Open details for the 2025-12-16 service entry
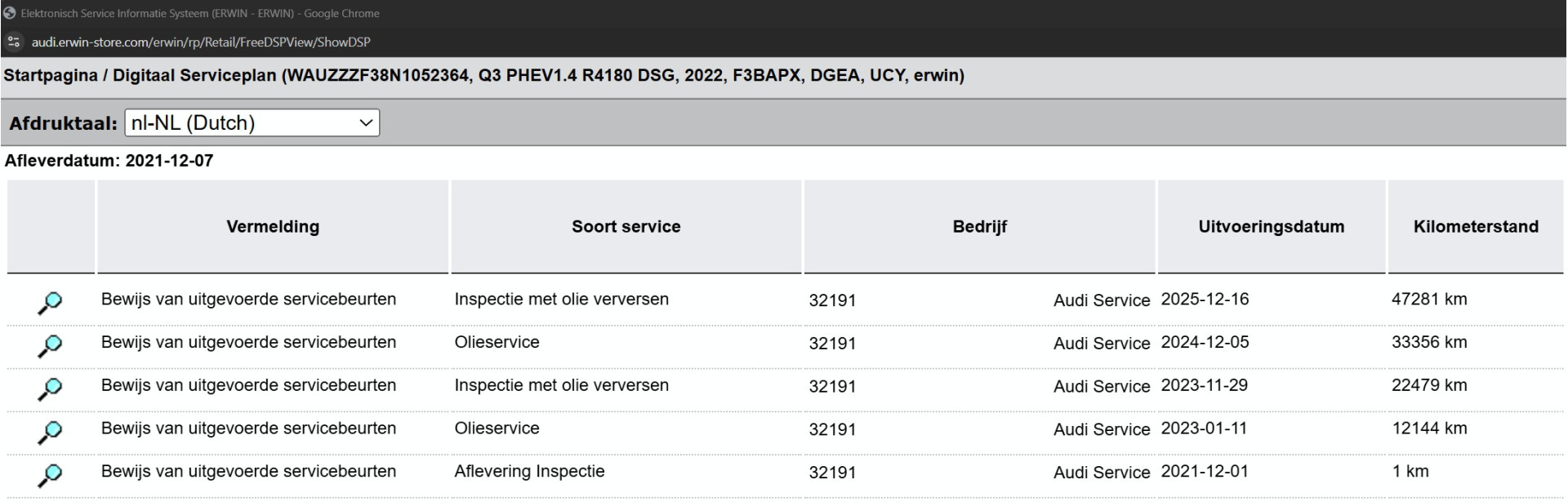The height and width of the screenshot is (502, 1568). (x=50, y=303)
